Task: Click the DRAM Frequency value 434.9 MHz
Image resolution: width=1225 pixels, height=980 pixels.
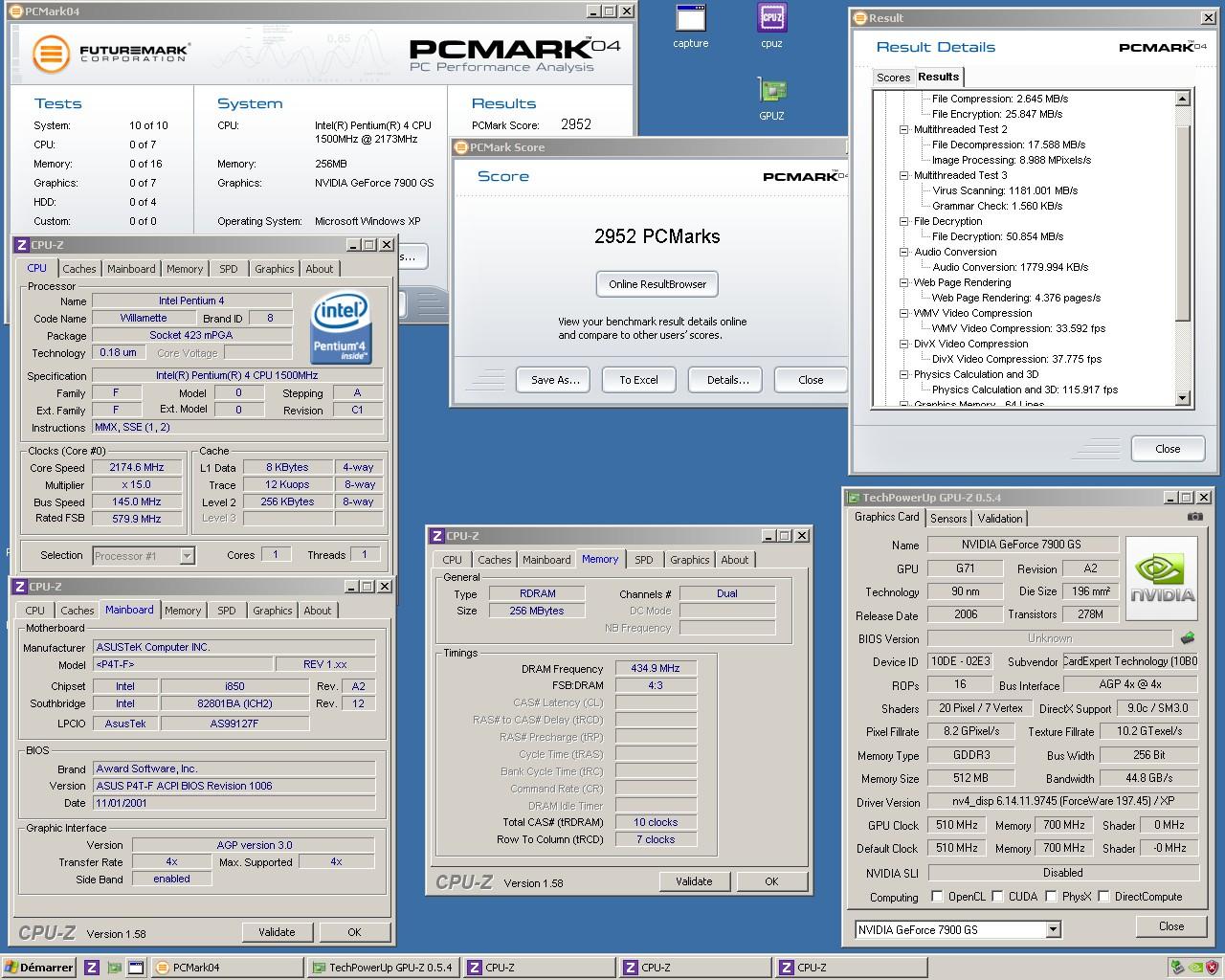Action: pos(656,668)
